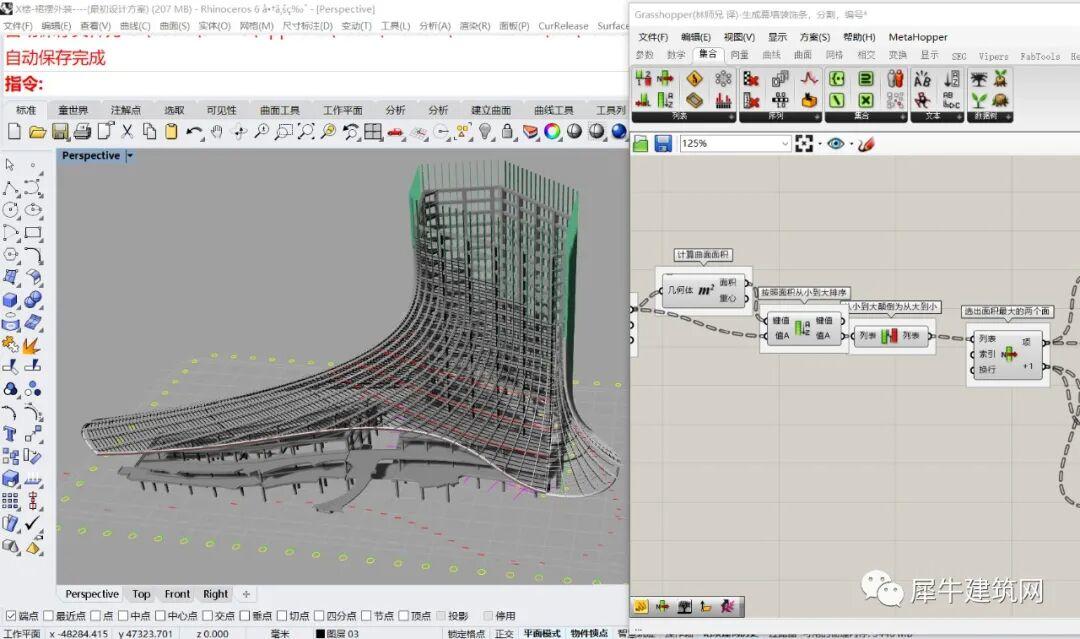Open the Perspective viewport title dropdown arrow
Screen dimensions: 1080x639
coord(129,156)
